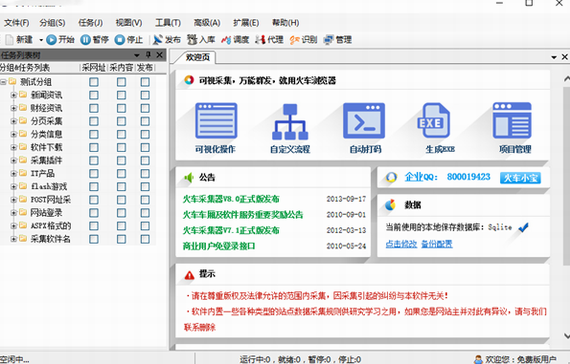Click the speaker icon next to 公告
Viewport: 570px width, 364px height.
pyautogui.click(x=189, y=177)
